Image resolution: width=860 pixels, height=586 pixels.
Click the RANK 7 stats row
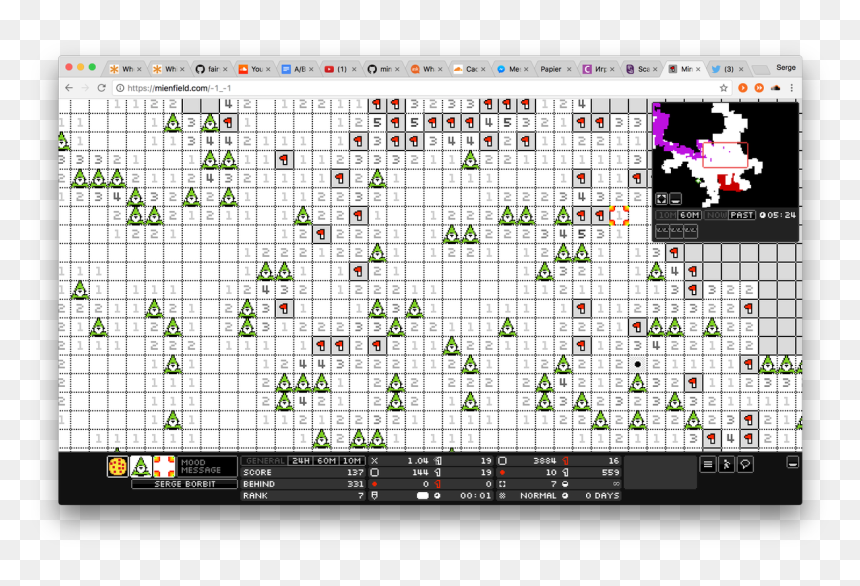(x=303, y=495)
